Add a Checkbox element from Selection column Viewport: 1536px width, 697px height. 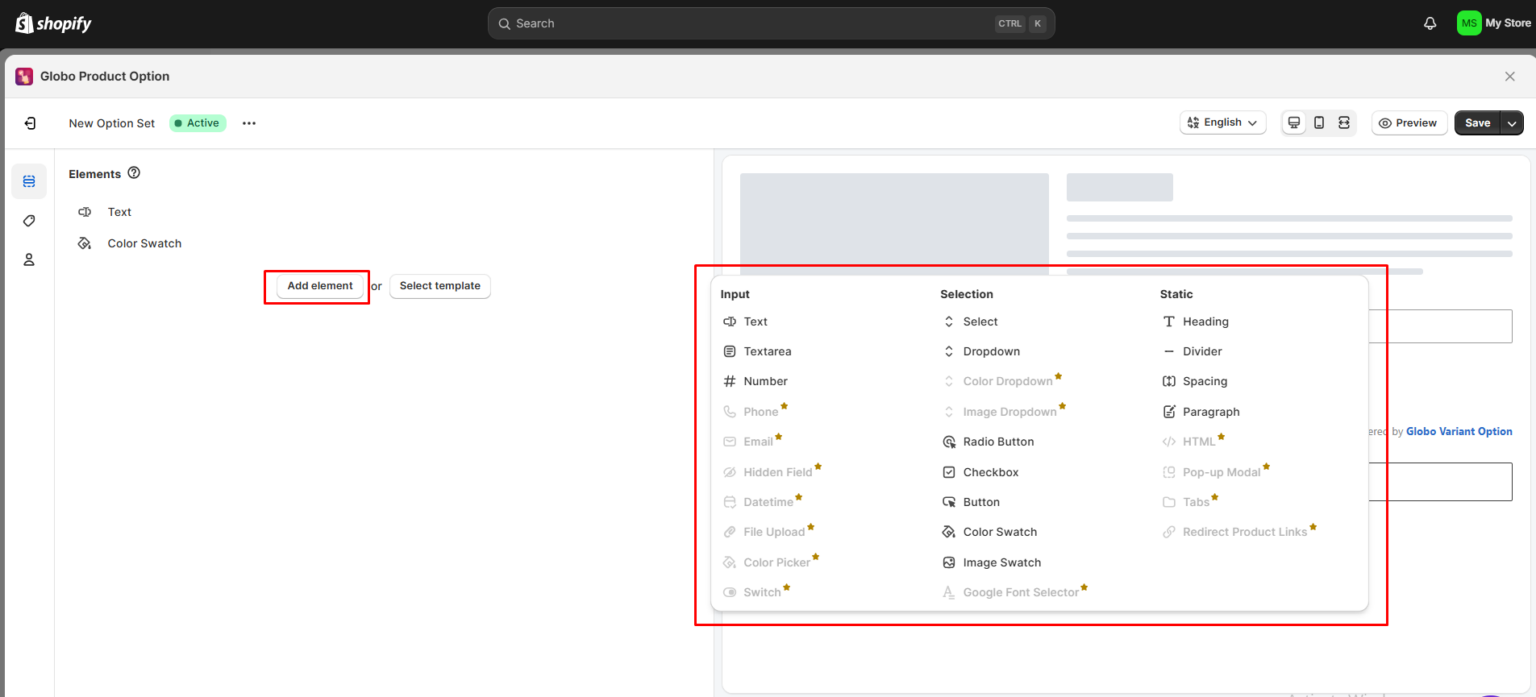tap(990, 471)
